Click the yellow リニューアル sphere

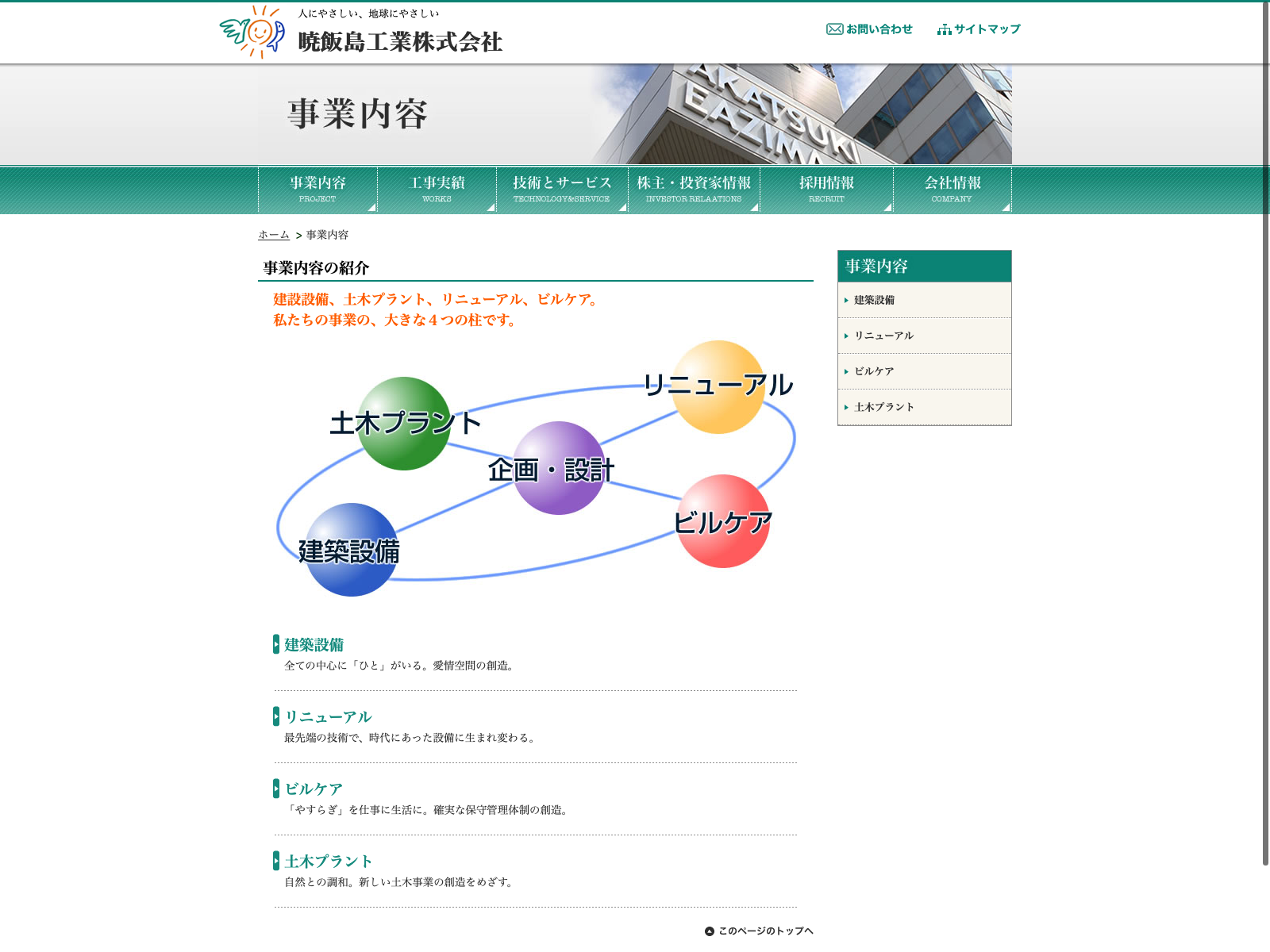718,386
